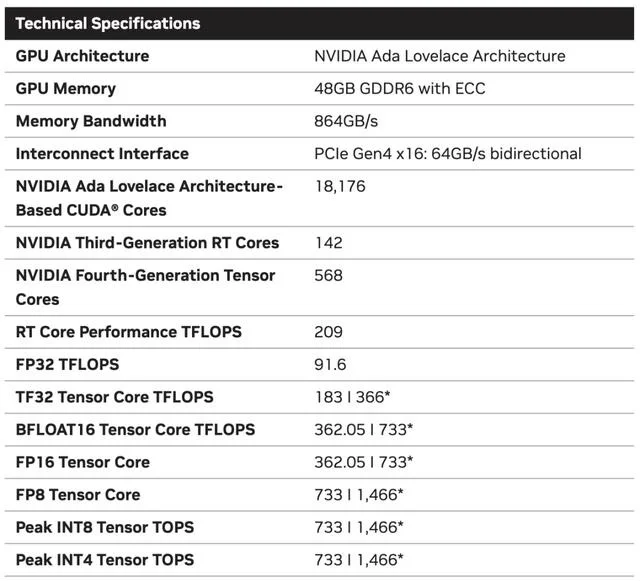Click the FP8 Tensor Core label

click(78, 494)
